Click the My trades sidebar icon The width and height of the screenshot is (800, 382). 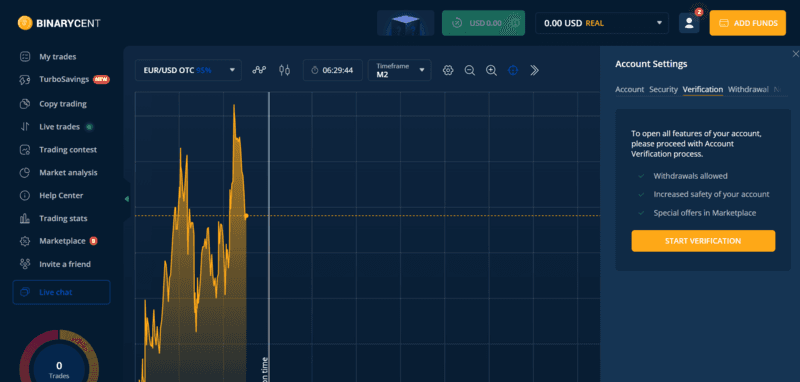tap(24, 57)
